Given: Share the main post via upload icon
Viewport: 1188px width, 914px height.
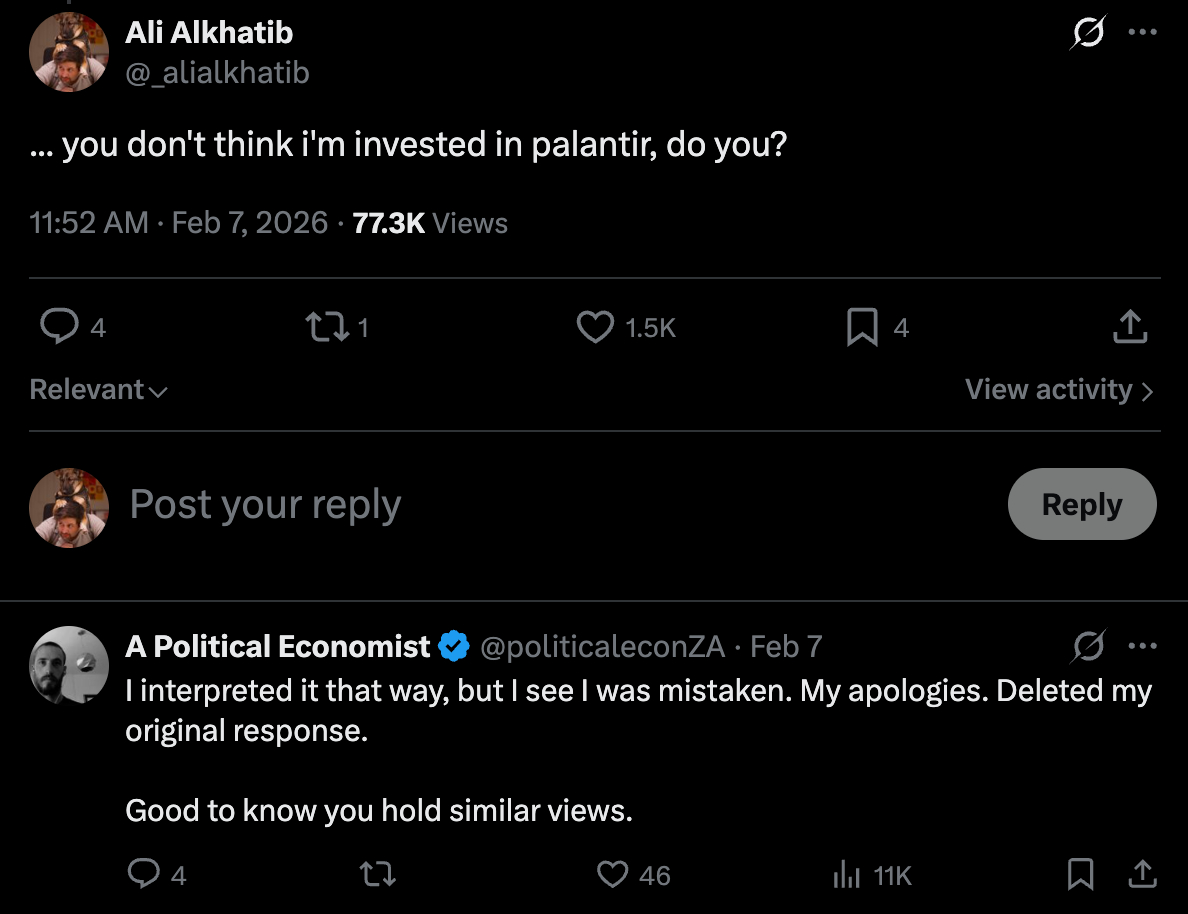Looking at the screenshot, I should tap(1130, 327).
